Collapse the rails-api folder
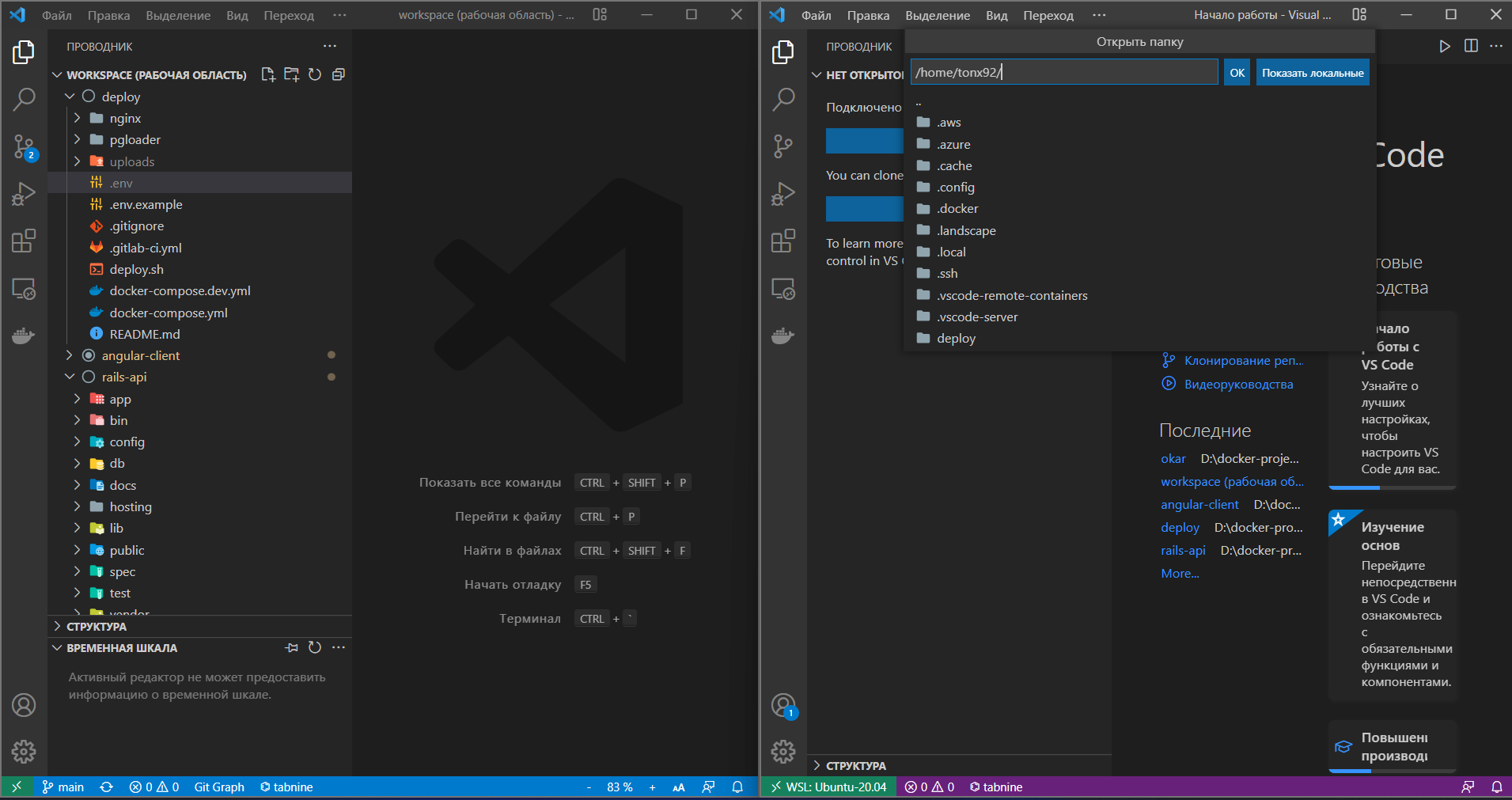This screenshot has height=800, width=1512. coord(70,377)
